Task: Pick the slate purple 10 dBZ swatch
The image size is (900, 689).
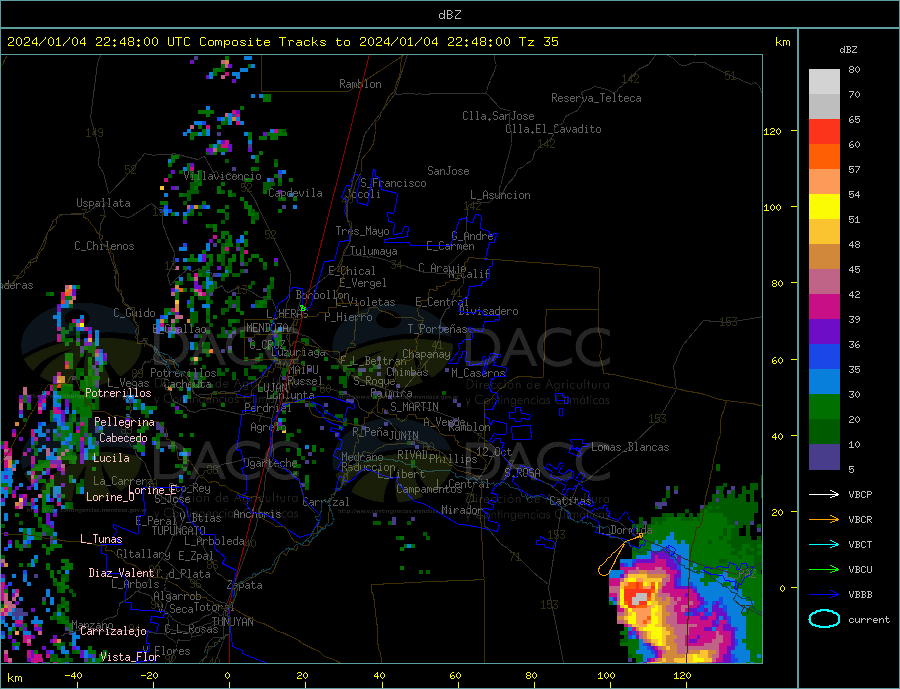Action: [x=824, y=456]
